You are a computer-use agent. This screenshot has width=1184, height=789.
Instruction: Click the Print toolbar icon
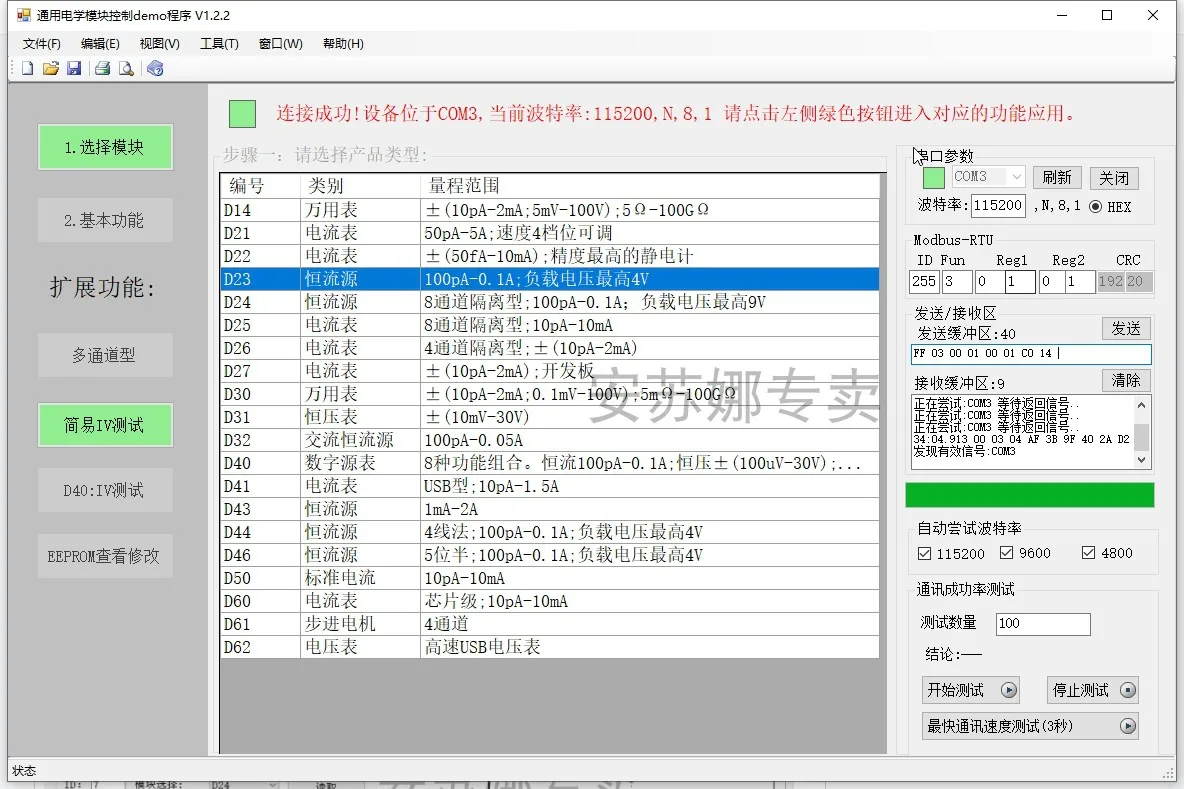[x=102, y=68]
